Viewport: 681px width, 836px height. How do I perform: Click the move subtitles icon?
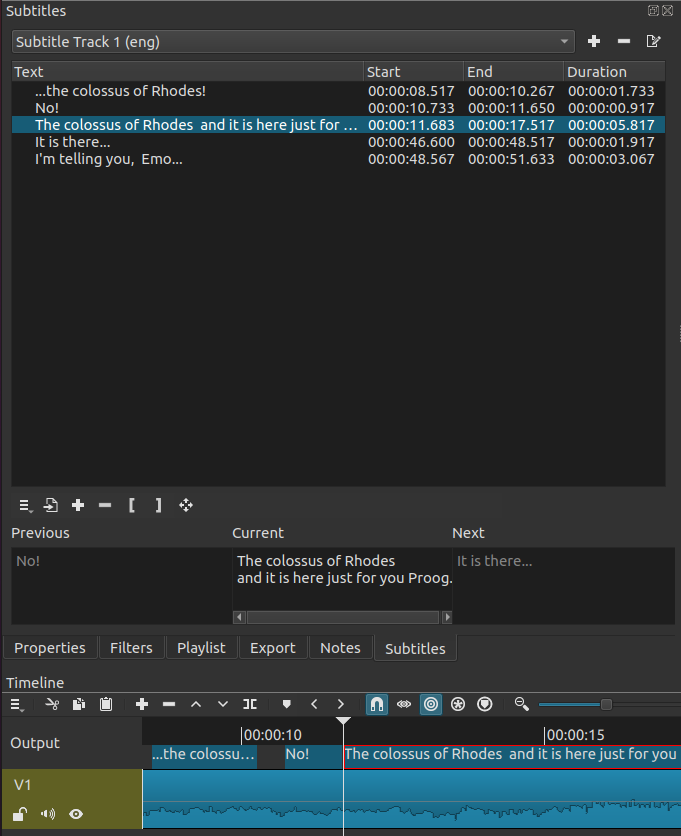pos(186,505)
